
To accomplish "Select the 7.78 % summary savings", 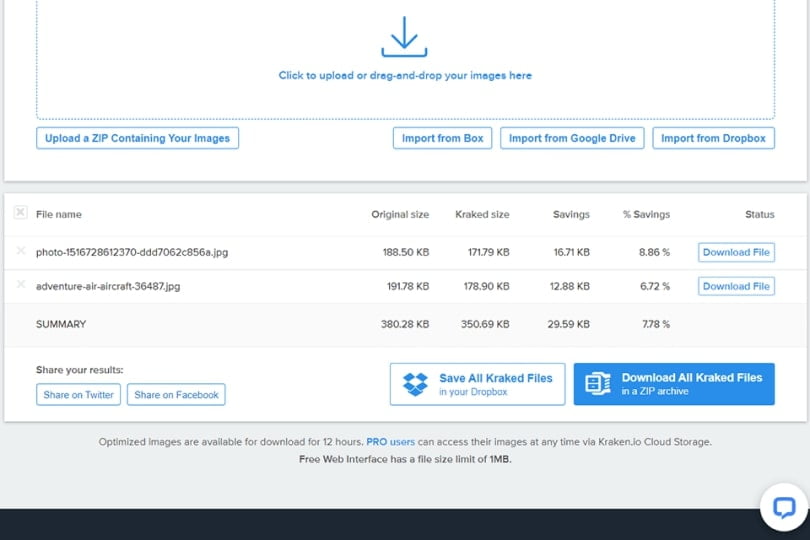I will 656,324.
